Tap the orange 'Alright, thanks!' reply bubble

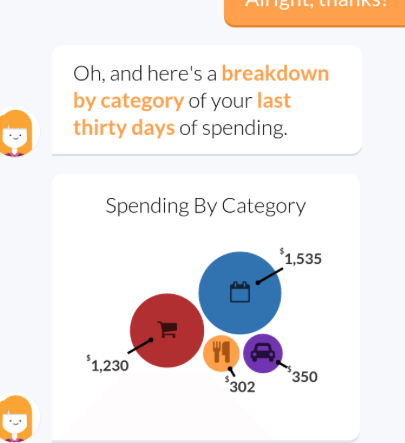click(x=315, y=12)
